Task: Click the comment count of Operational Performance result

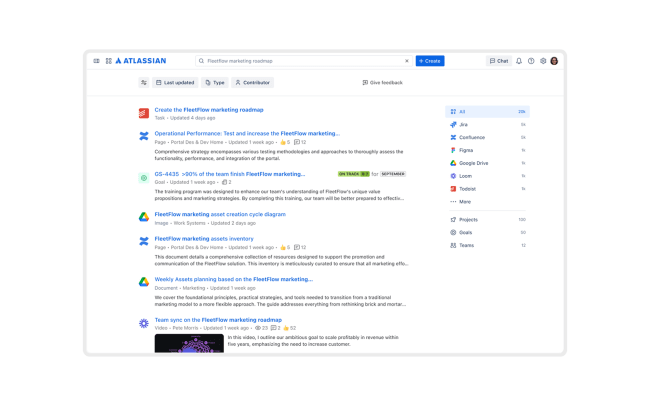Action: (x=300, y=142)
